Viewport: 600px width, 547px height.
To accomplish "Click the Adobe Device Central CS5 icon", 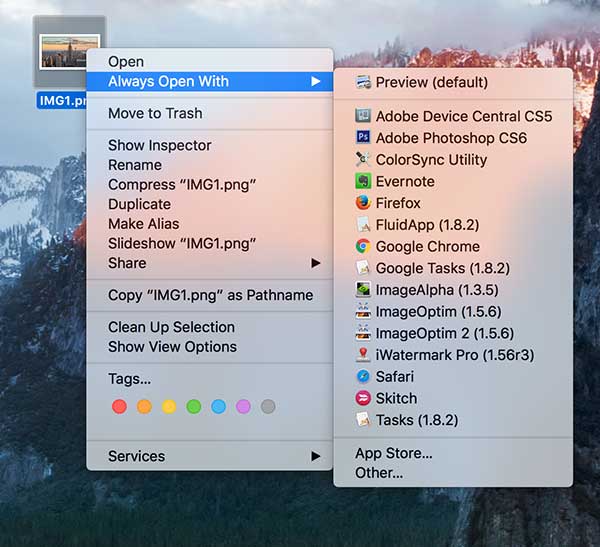I will point(363,116).
